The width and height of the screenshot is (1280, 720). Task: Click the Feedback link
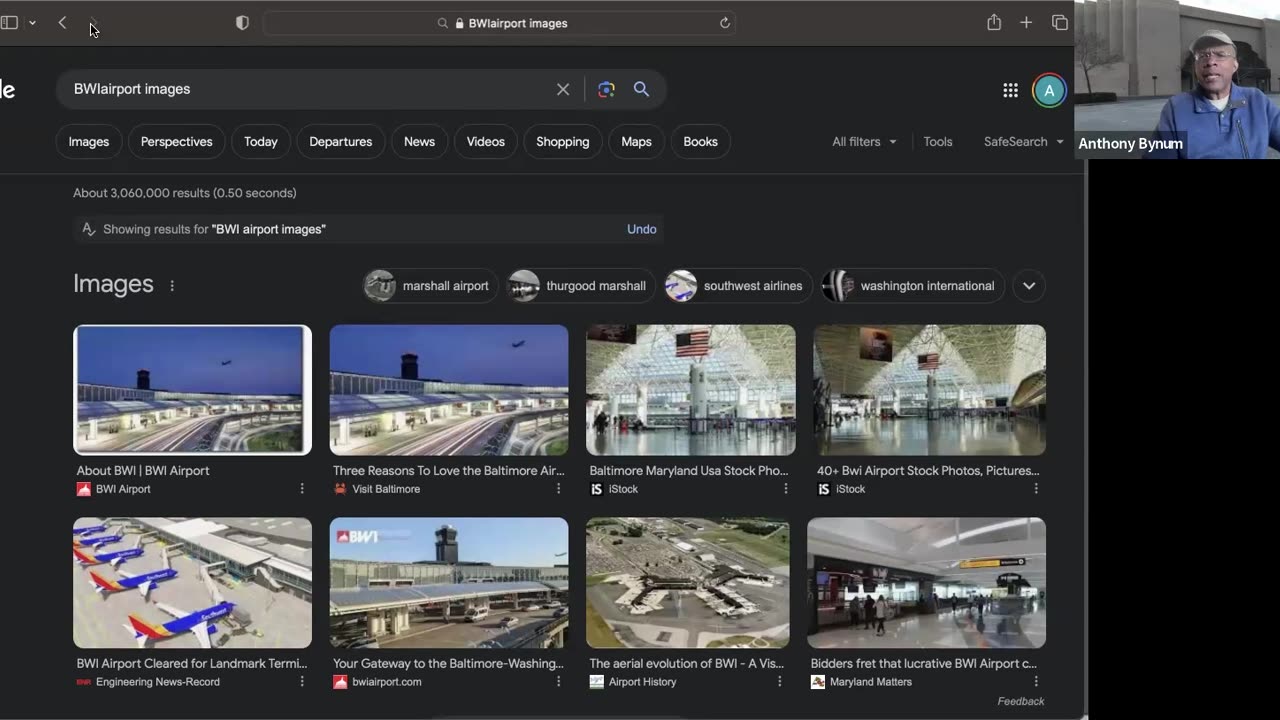tap(1021, 701)
